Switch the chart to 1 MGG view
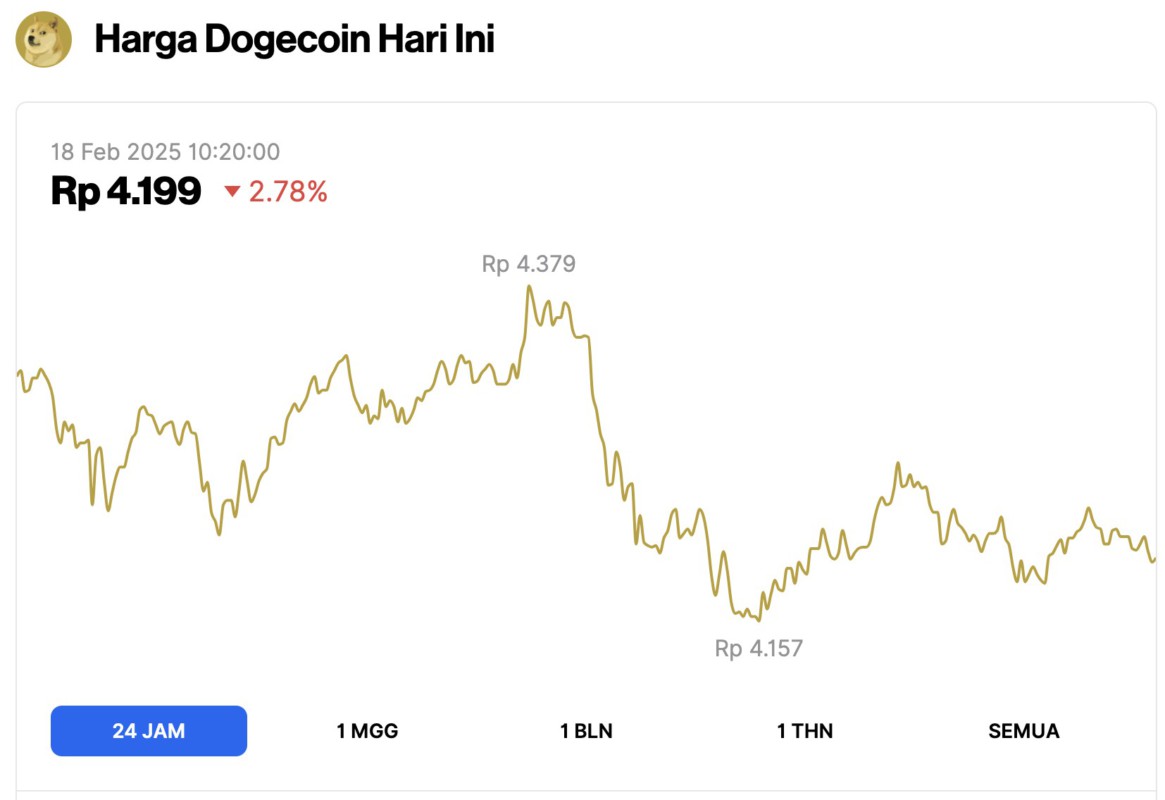The width and height of the screenshot is (1165, 800). click(x=367, y=731)
